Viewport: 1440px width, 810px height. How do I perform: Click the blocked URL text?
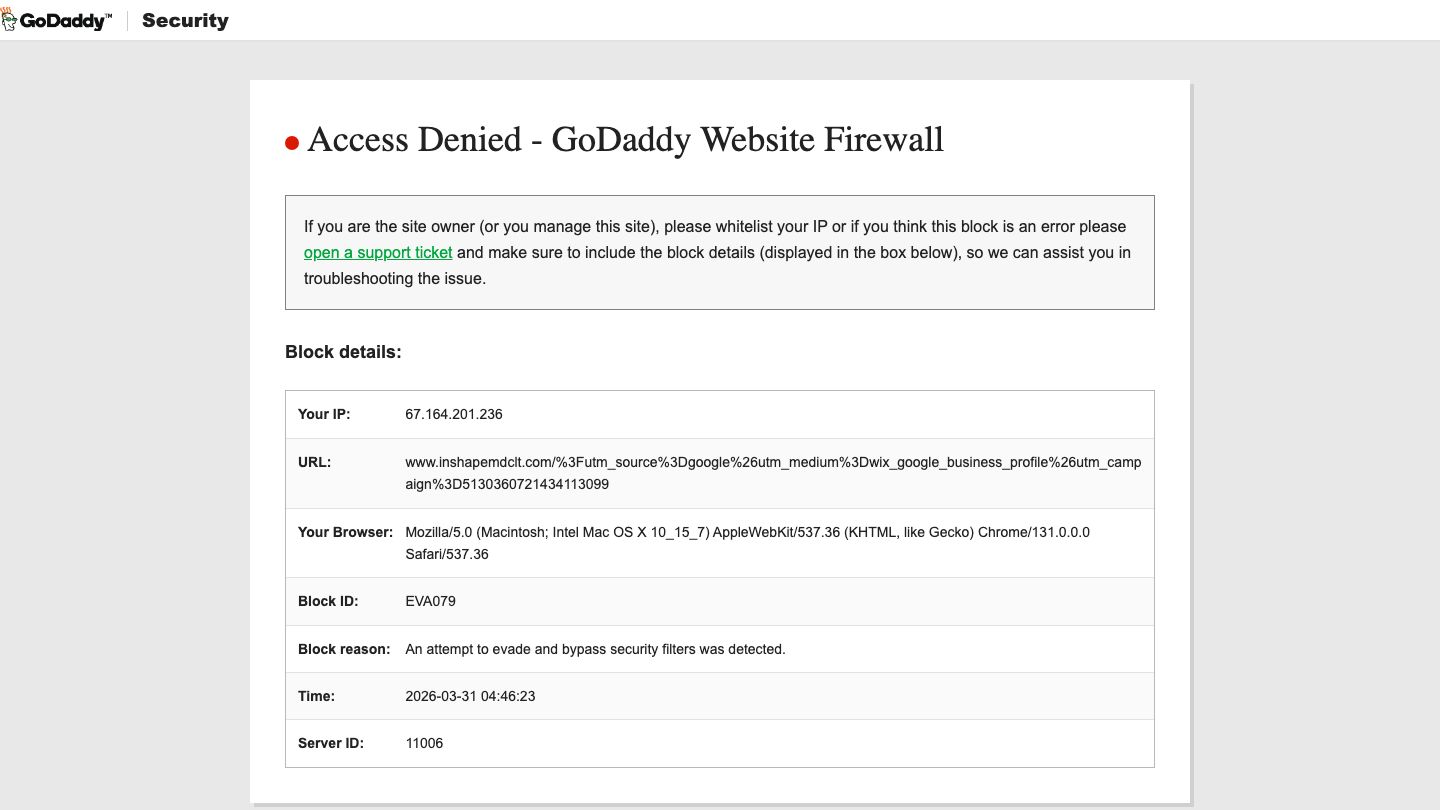point(773,473)
